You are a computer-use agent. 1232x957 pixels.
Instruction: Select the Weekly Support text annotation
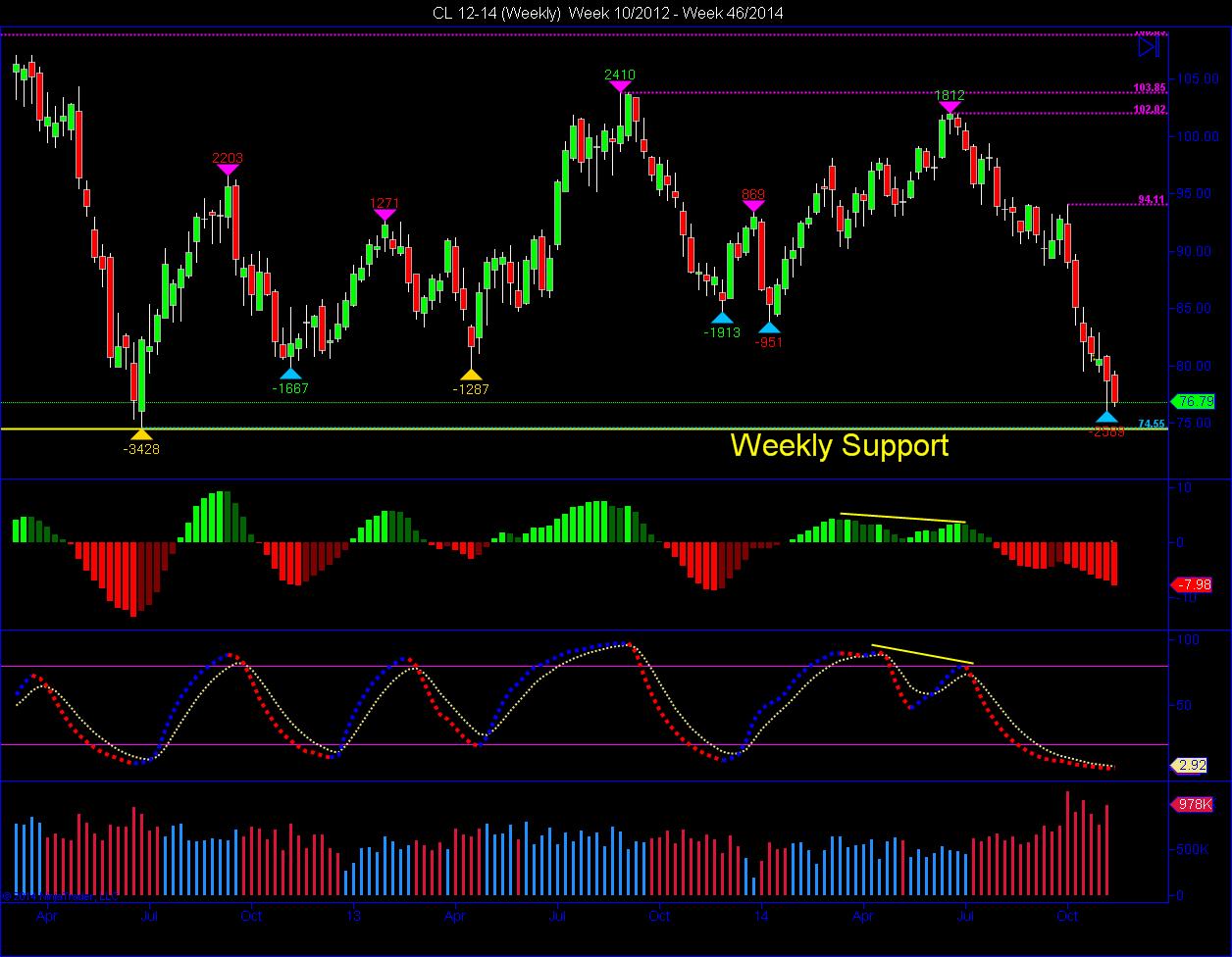tap(840, 446)
